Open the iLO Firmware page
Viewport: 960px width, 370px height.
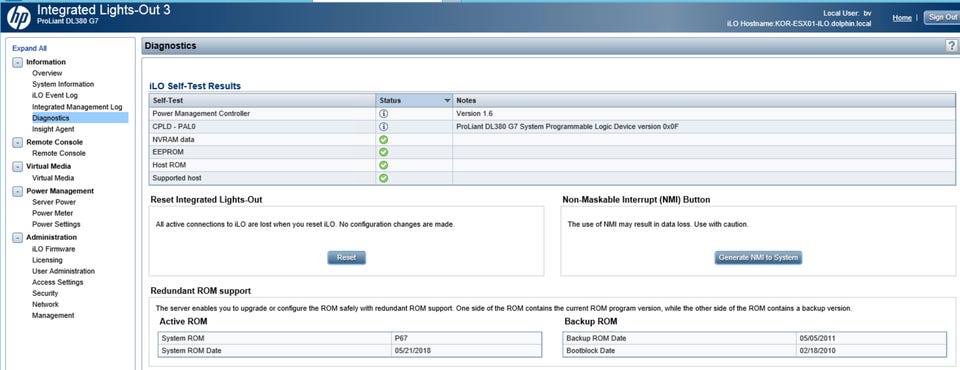click(x=54, y=249)
